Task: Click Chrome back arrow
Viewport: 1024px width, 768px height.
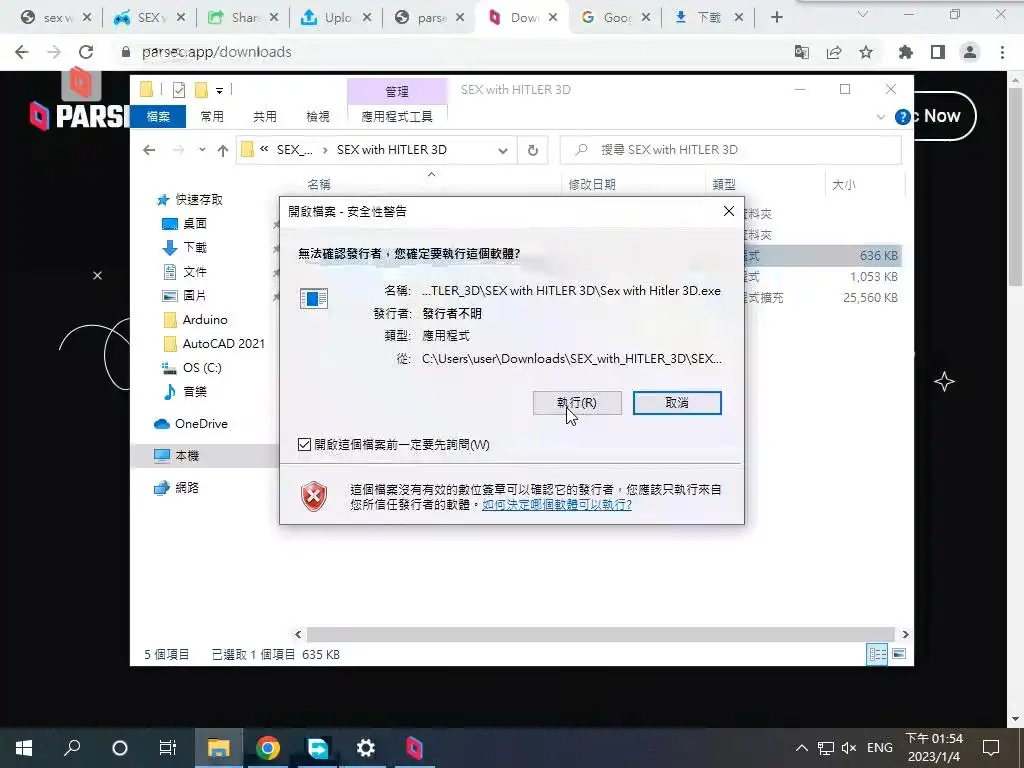Action: (22, 52)
